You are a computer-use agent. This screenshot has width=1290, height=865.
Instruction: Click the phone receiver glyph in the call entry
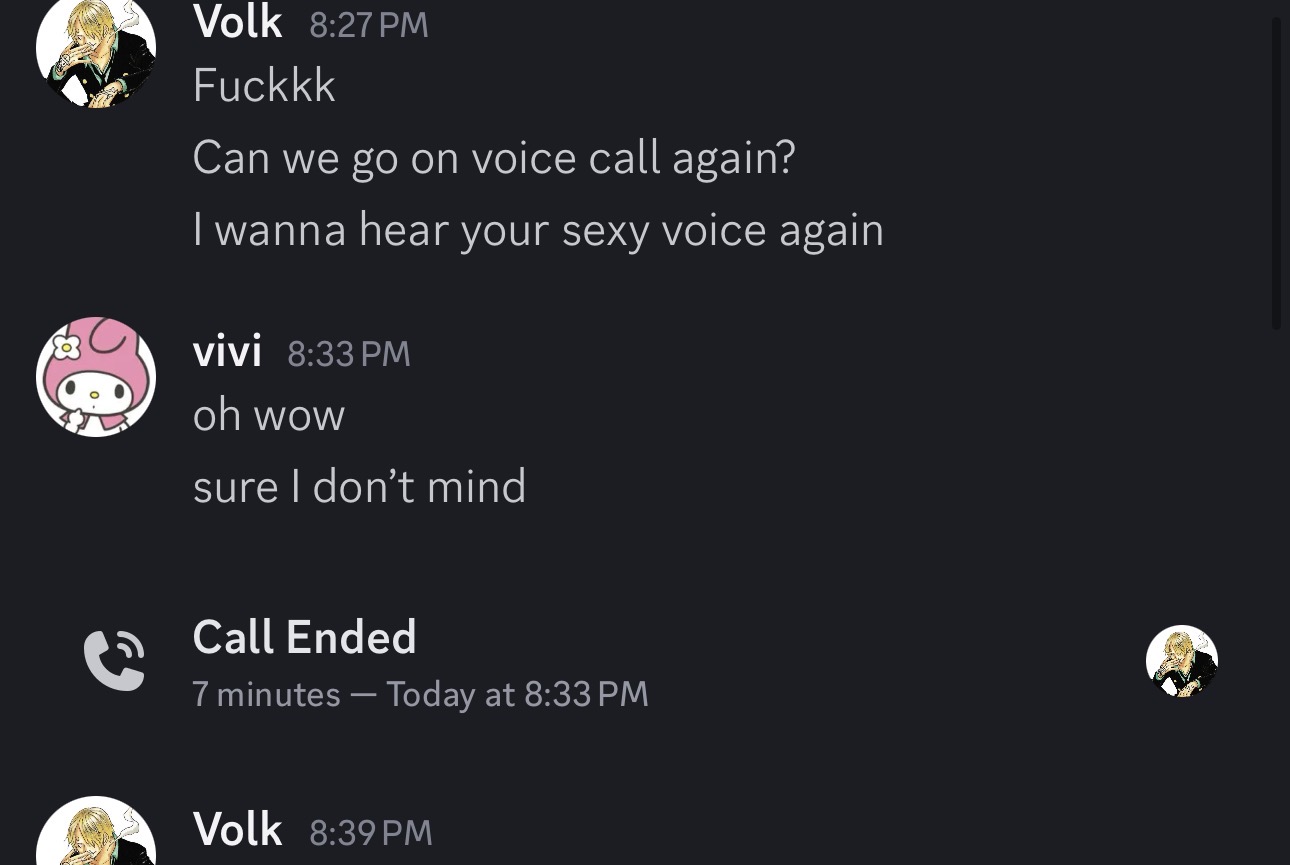[x=115, y=660]
